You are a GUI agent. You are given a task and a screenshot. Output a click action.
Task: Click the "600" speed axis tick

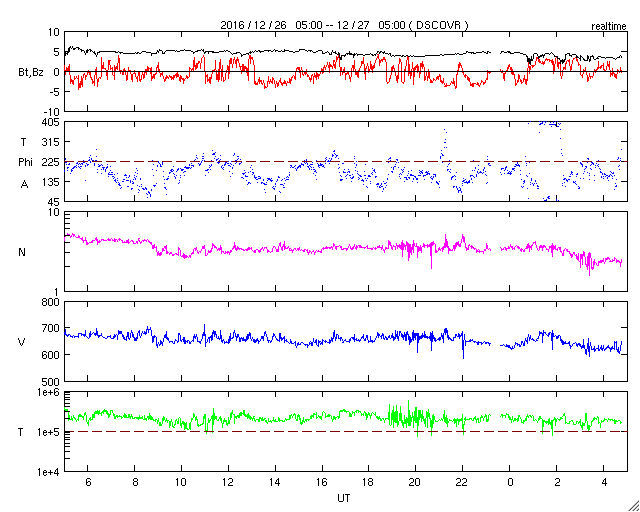(x=52, y=355)
